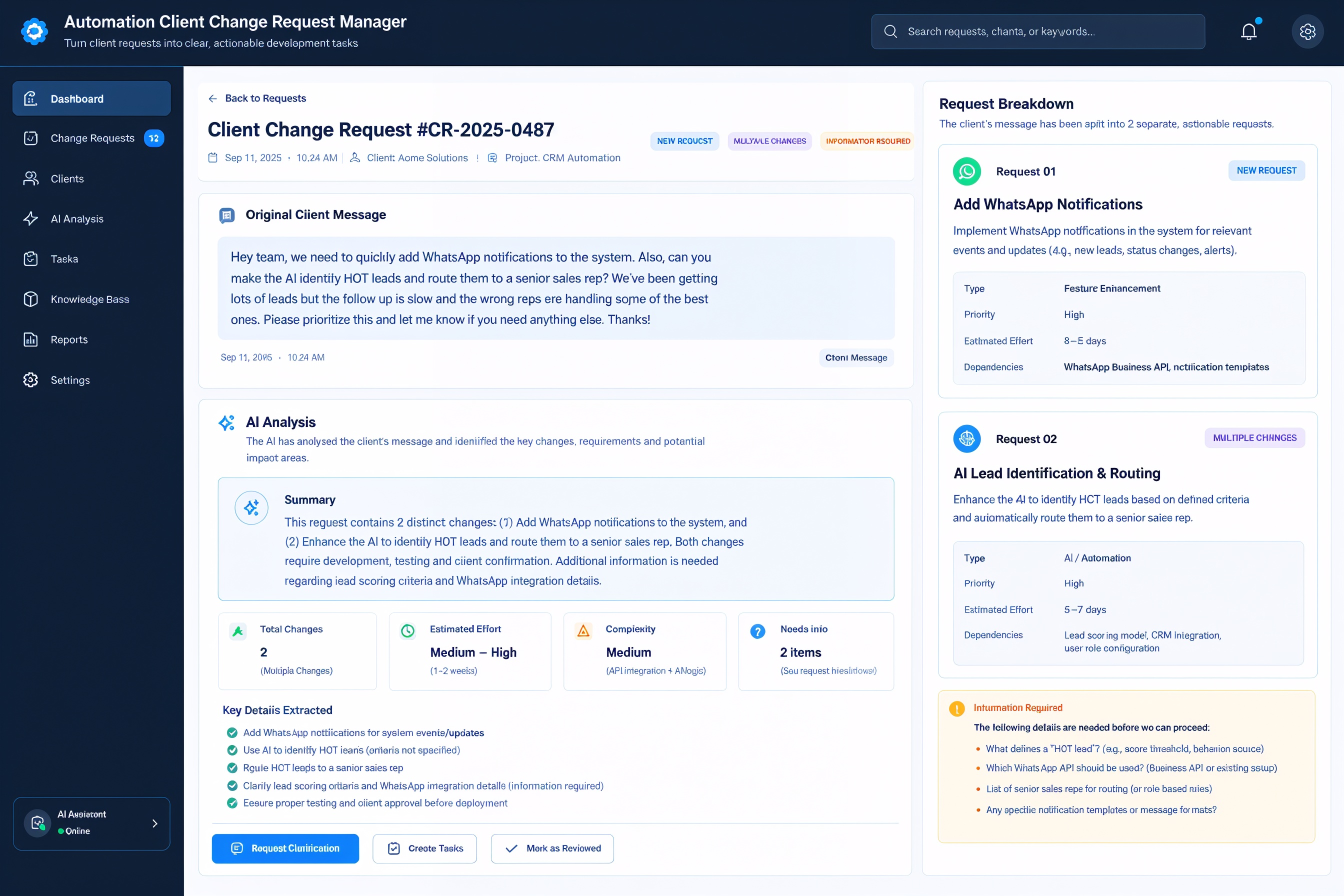Image resolution: width=1344 pixels, height=896 pixels.
Task: Click the Estimated Effort clock icon
Action: [408, 631]
